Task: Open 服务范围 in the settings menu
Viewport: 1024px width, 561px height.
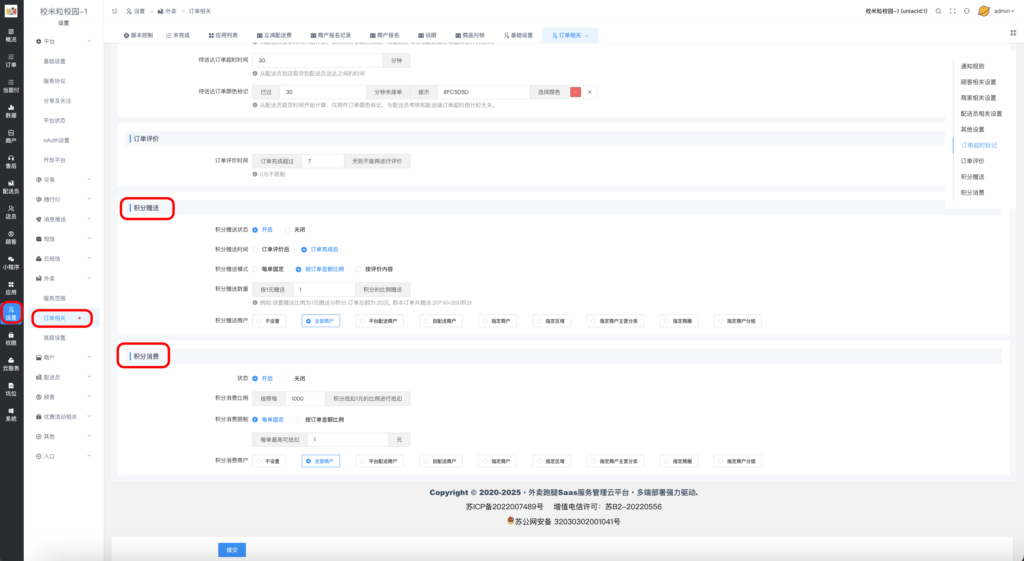Action: pos(55,298)
